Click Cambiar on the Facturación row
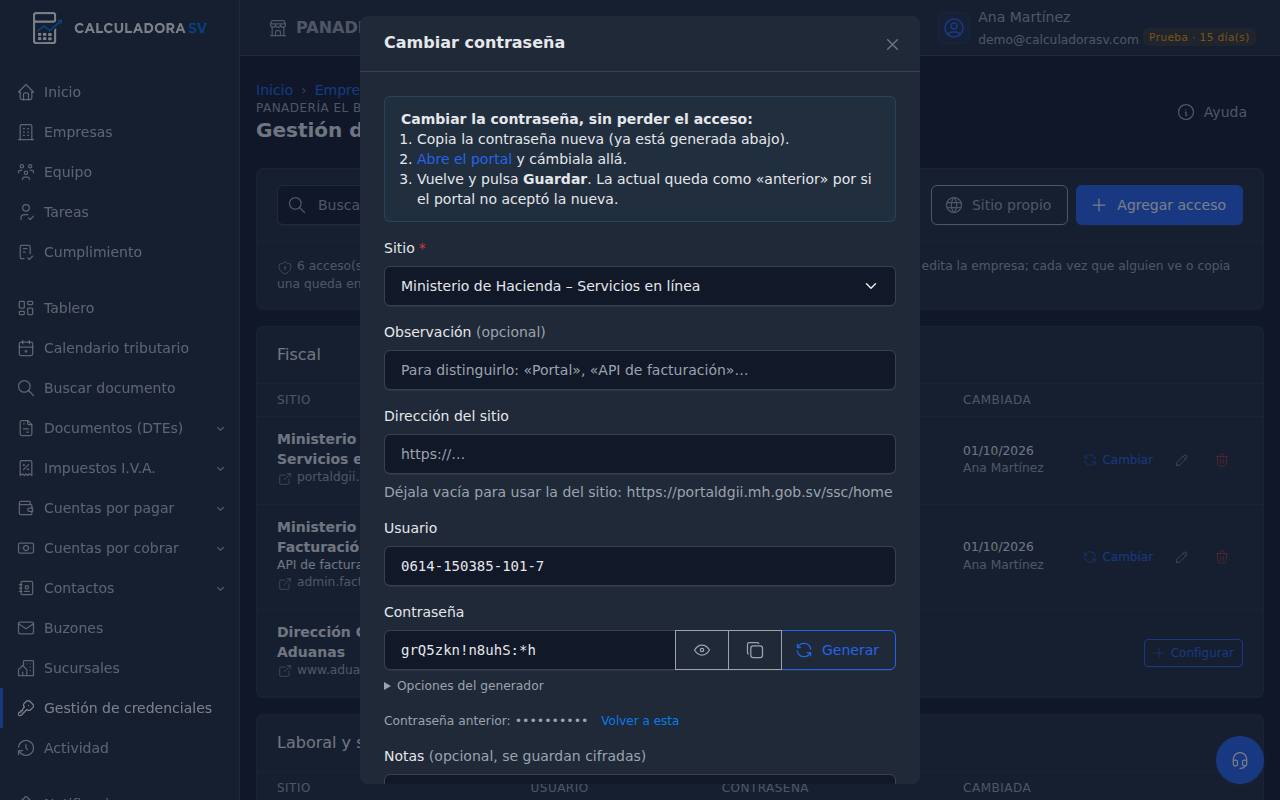 tap(1118, 557)
